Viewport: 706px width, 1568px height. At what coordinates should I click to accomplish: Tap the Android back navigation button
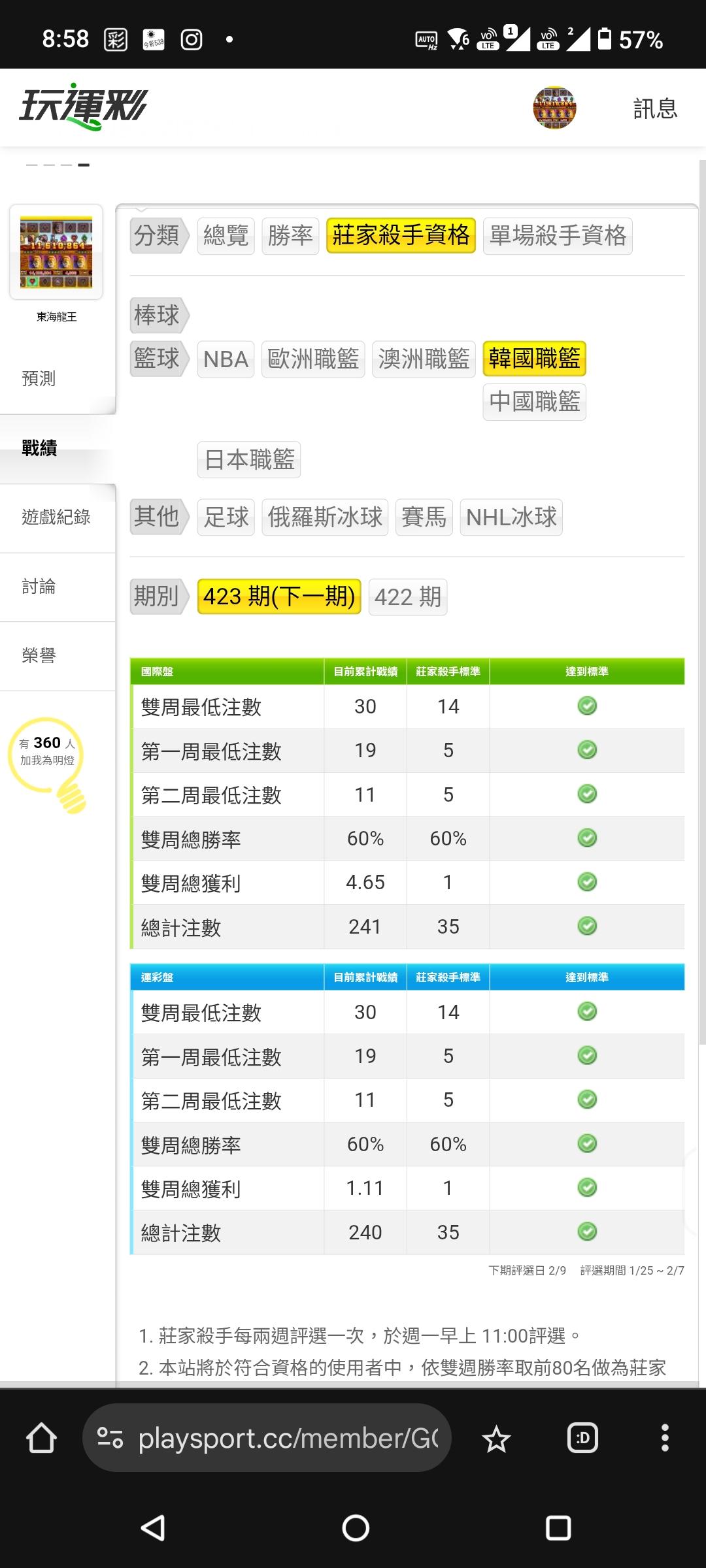coord(153,1527)
